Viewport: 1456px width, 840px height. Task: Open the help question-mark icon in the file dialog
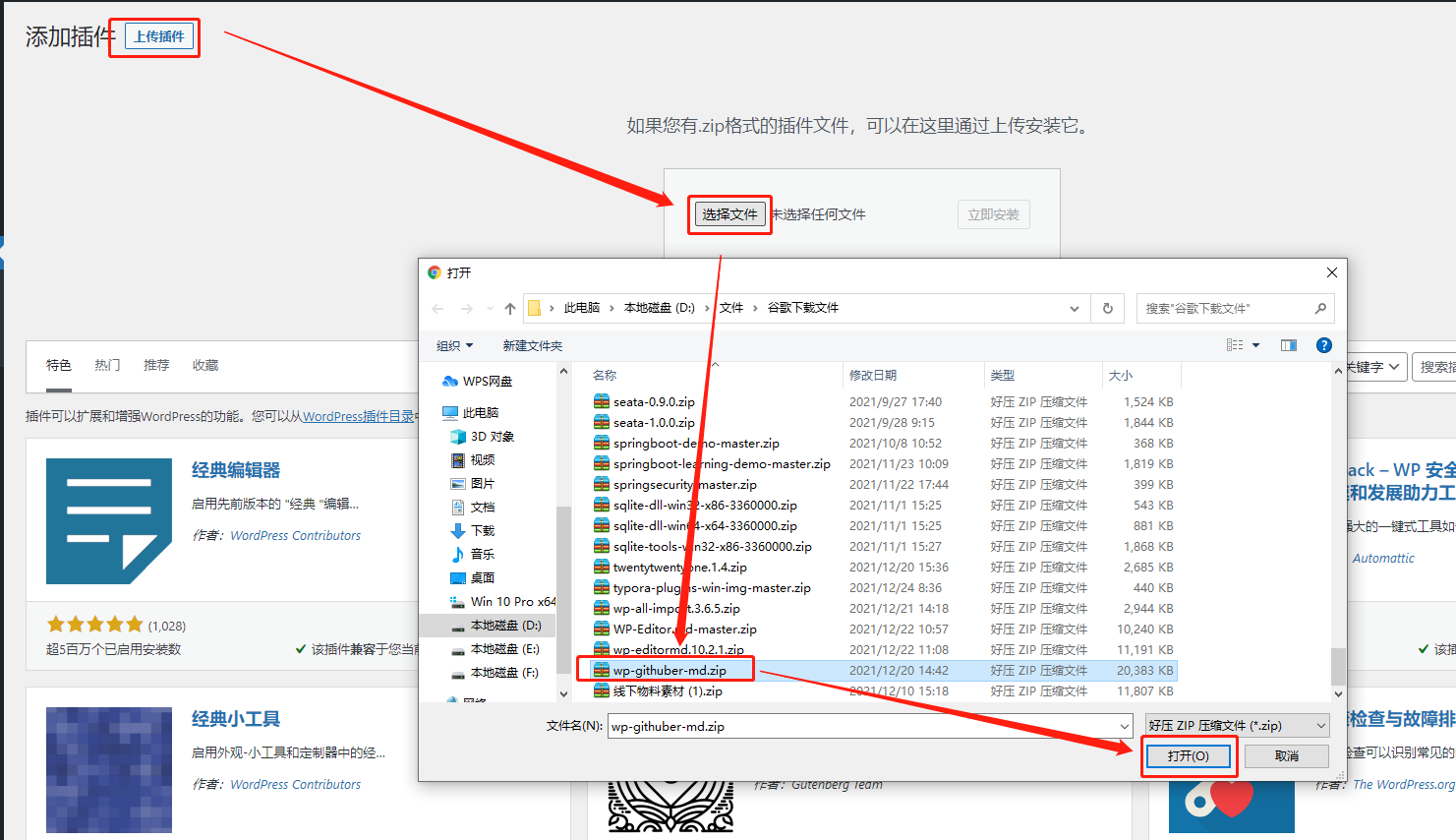tap(1324, 345)
